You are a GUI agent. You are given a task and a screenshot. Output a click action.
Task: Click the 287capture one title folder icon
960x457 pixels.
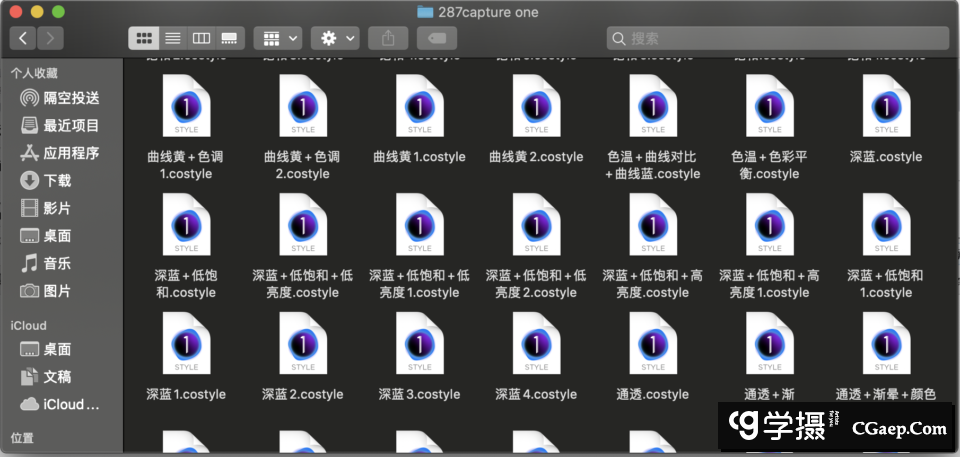coord(425,12)
